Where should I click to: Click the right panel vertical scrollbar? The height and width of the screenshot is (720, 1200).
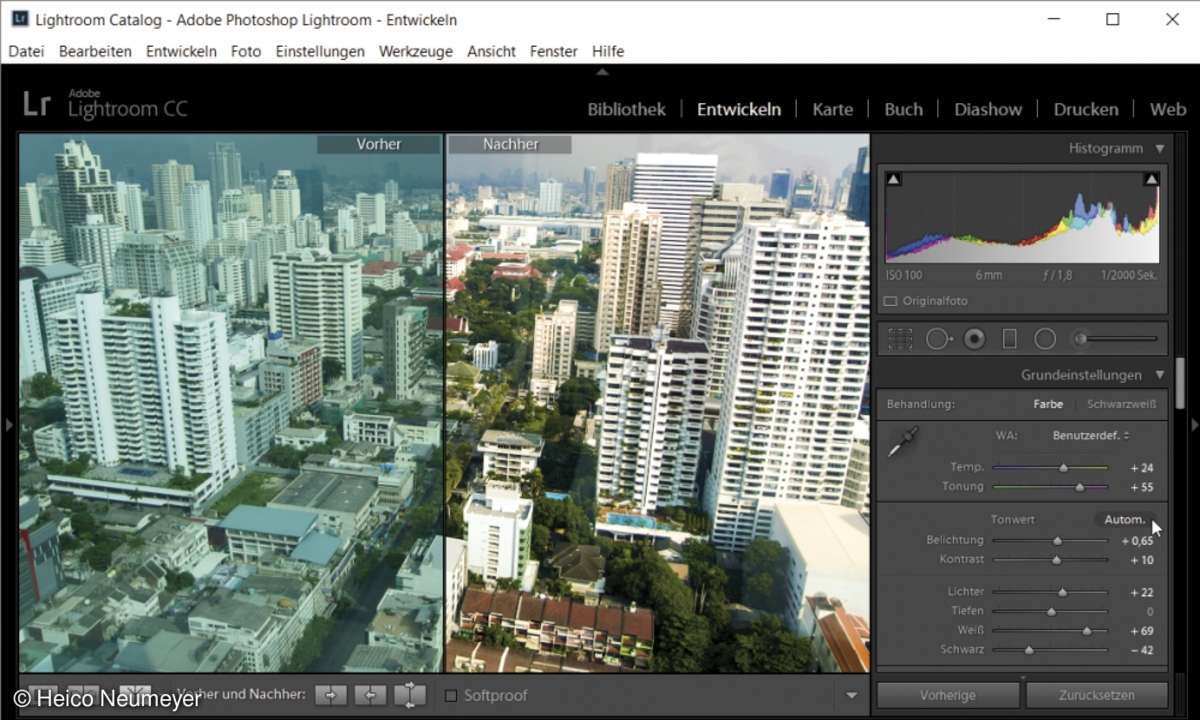1180,384
